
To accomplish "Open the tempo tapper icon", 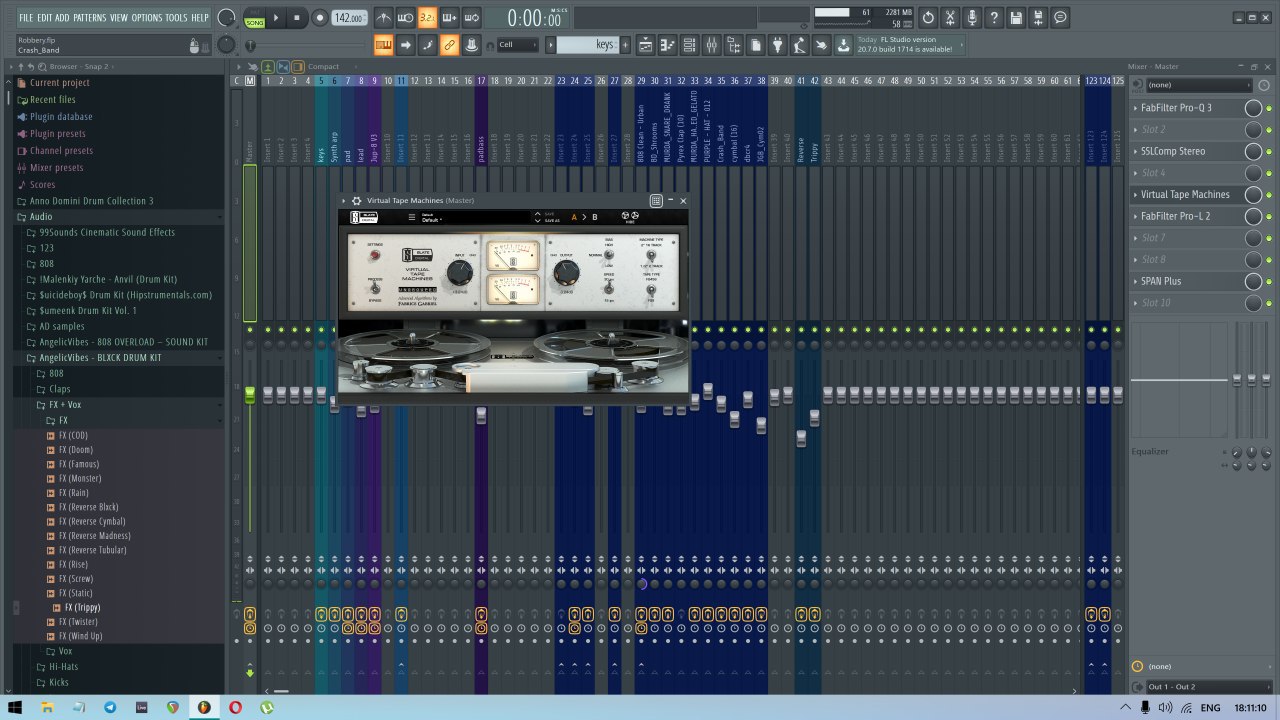I will click(x=799, y=45).
